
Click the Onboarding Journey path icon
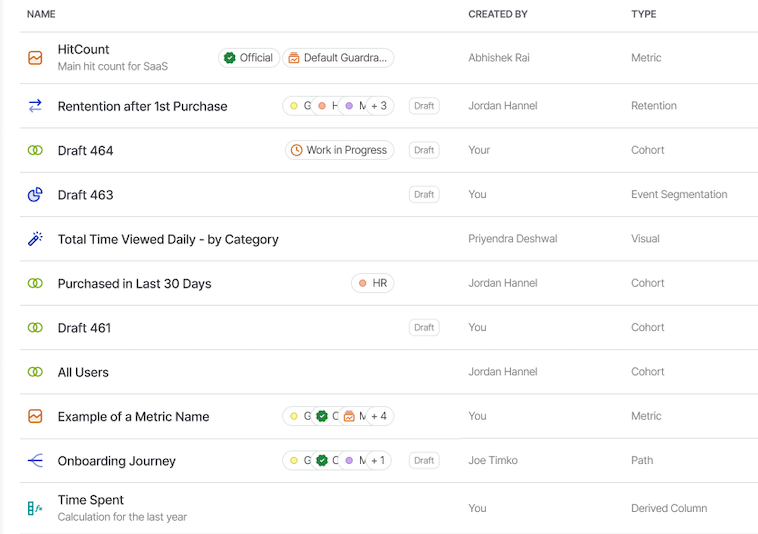pos(35,461)
